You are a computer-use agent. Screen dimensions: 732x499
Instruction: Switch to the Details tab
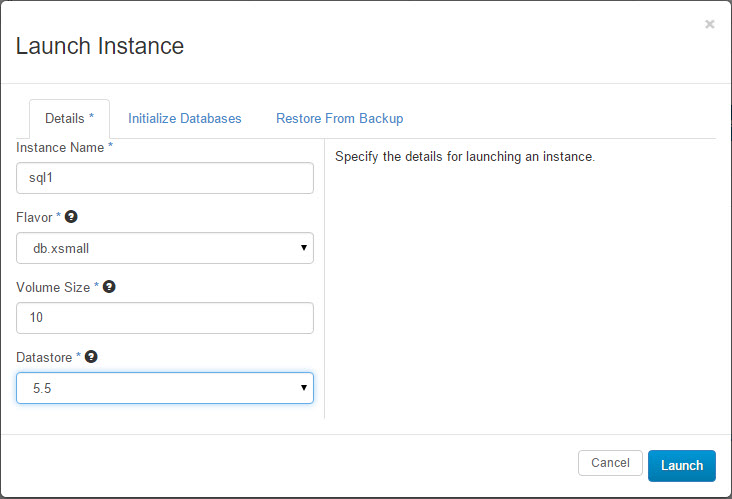[69, 118]
